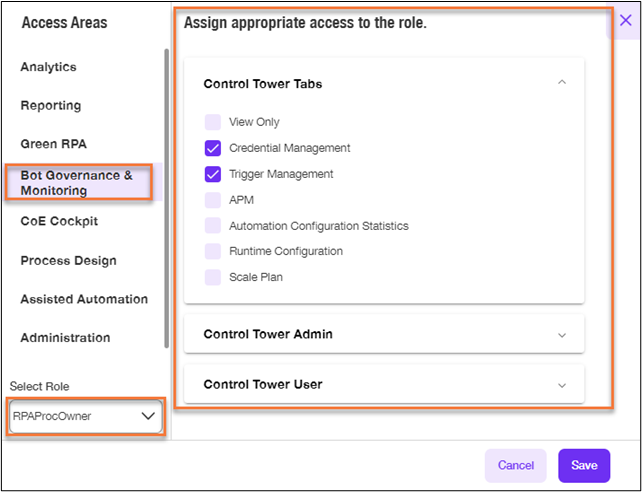Enable the View Only checkbox
Screen dimensions: 642x492
click(212, 122)
